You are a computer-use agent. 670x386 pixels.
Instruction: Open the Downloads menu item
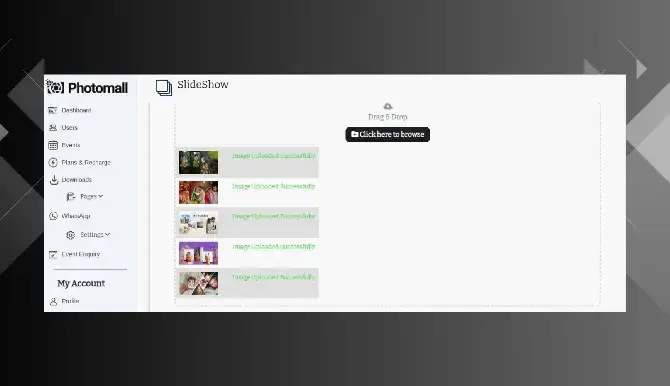(x=76, y=180)
